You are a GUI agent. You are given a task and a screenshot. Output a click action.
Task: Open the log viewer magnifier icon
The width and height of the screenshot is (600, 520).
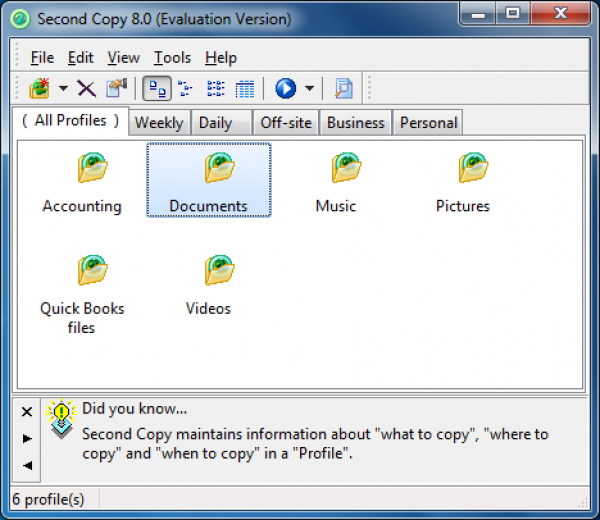[x=344, y=88]
